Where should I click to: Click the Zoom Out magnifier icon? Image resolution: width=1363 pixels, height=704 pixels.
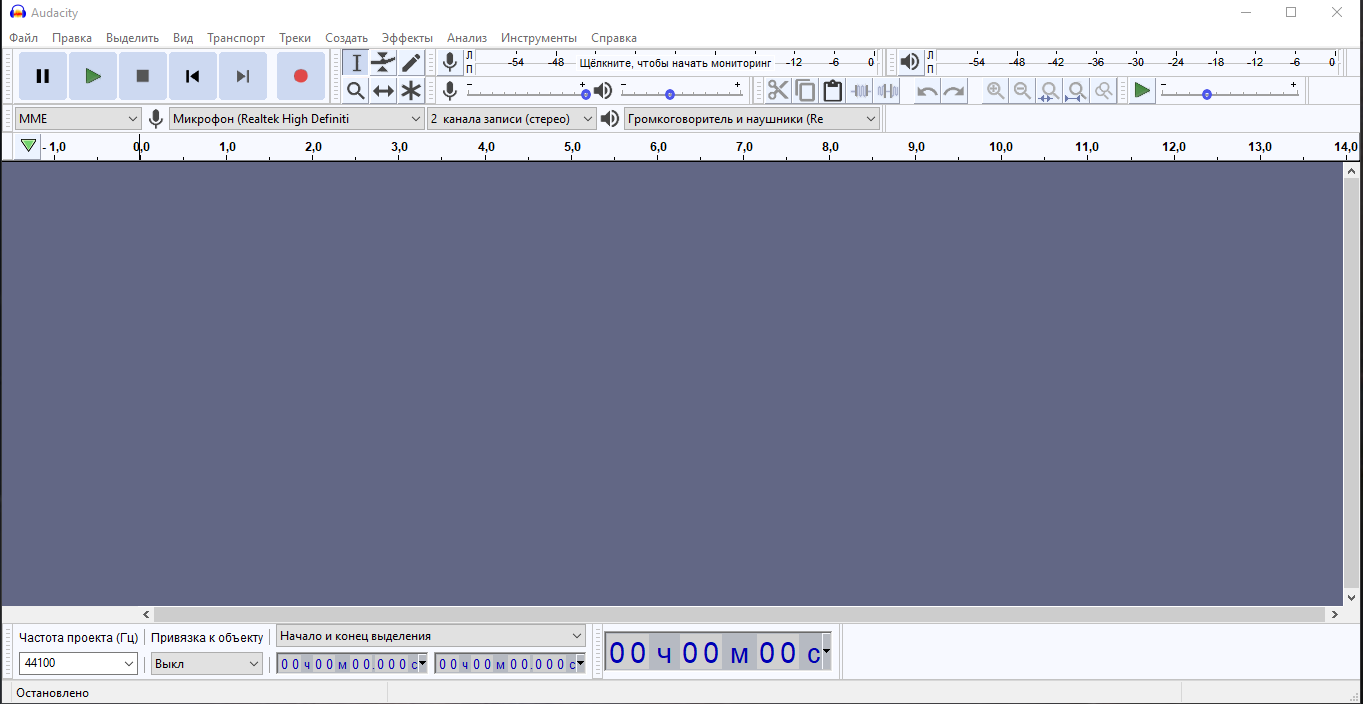tap(1022, 91)
